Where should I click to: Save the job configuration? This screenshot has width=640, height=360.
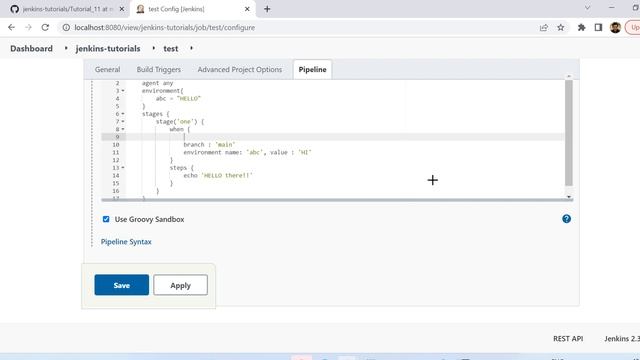click(x=122, y=285)
